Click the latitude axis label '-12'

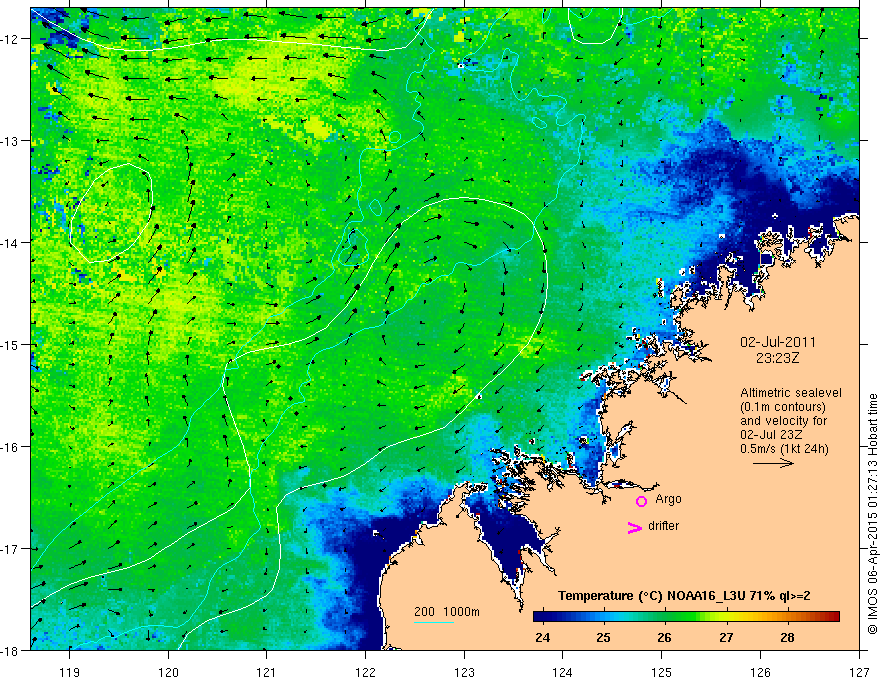click(x=10, y=39)
